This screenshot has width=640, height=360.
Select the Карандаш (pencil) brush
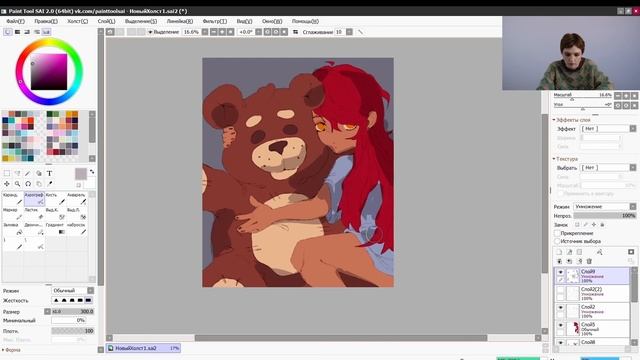click(x=13, y=199)
